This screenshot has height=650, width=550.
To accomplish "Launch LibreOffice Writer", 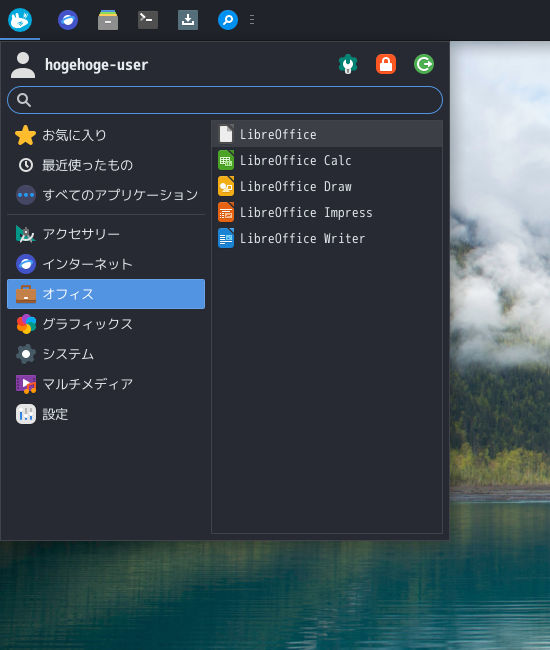I will click(x=327, y=238).
